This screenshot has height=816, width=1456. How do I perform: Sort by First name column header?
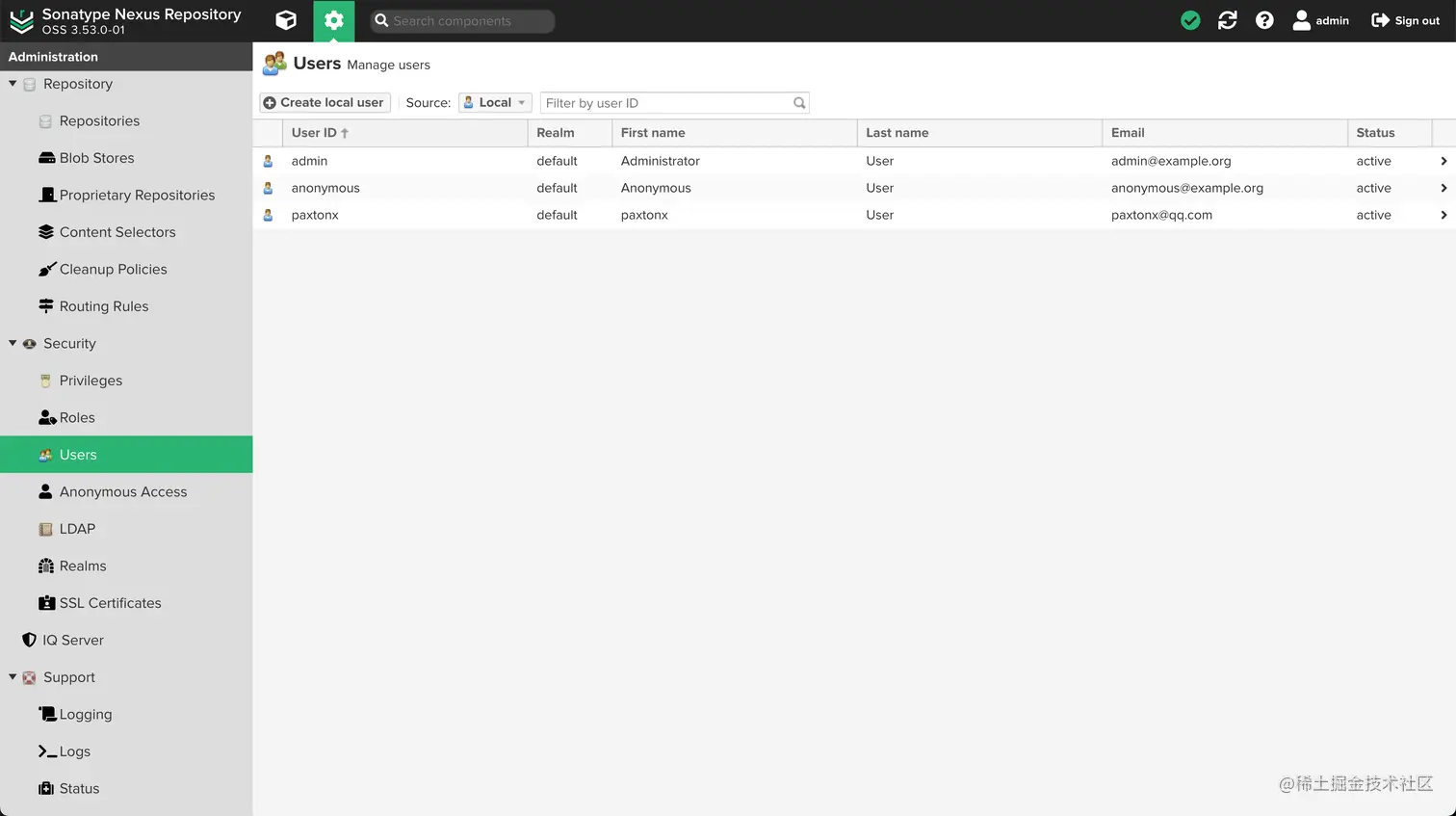[735, 133]
